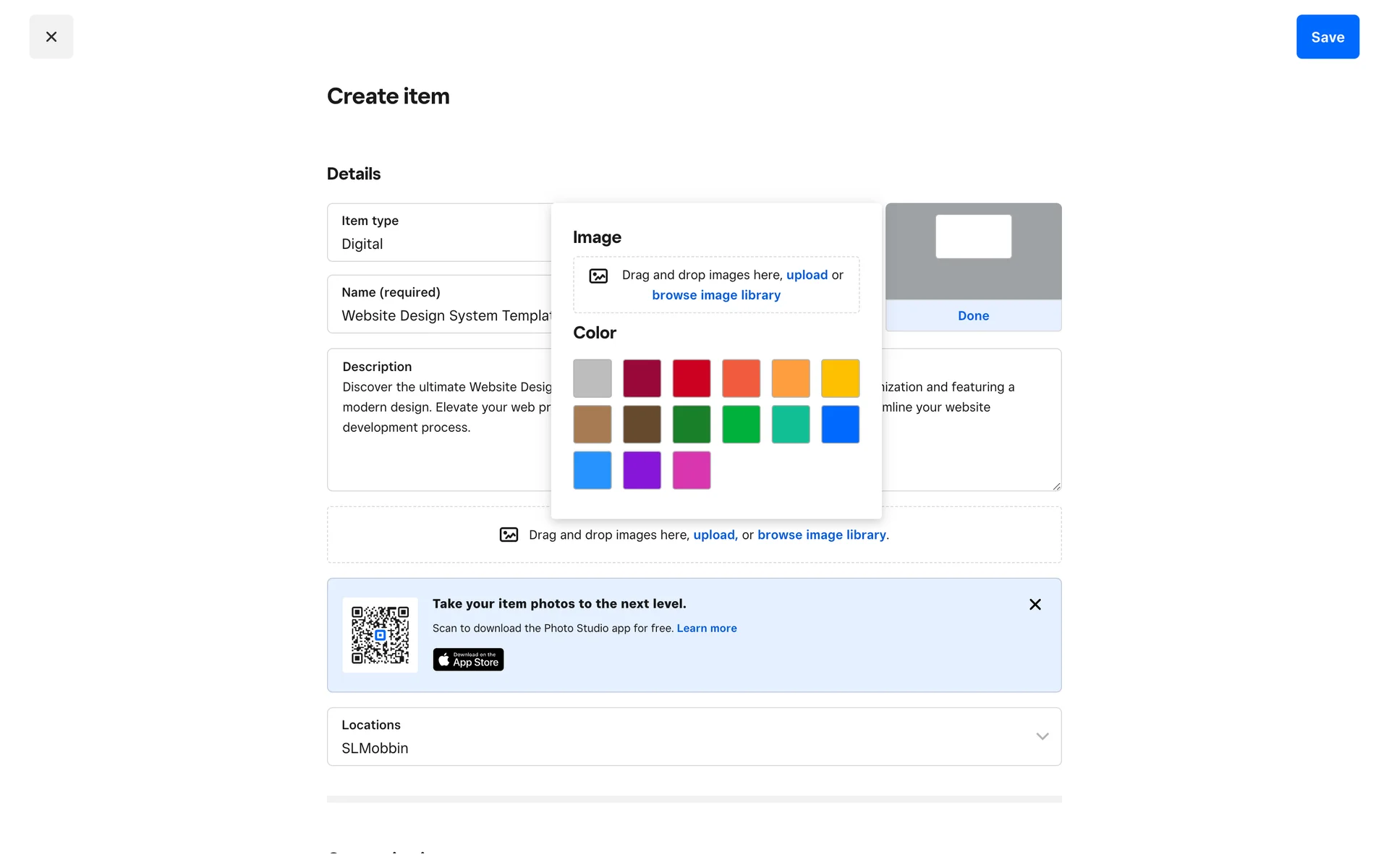The height and width of the screenshot is (868, 1389).
Task: Click the image icon in main upload area
Action: click(x=509, y=535)
